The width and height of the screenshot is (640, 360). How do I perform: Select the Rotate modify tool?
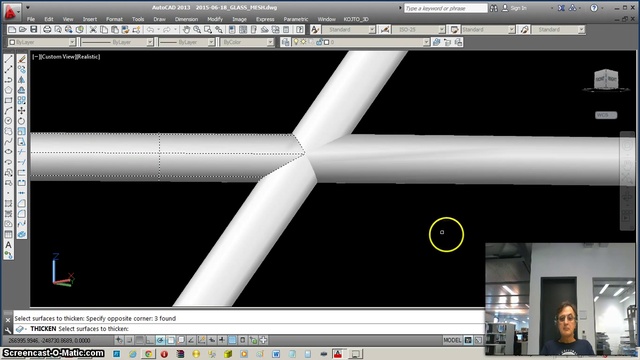click(x=22, y=121)
